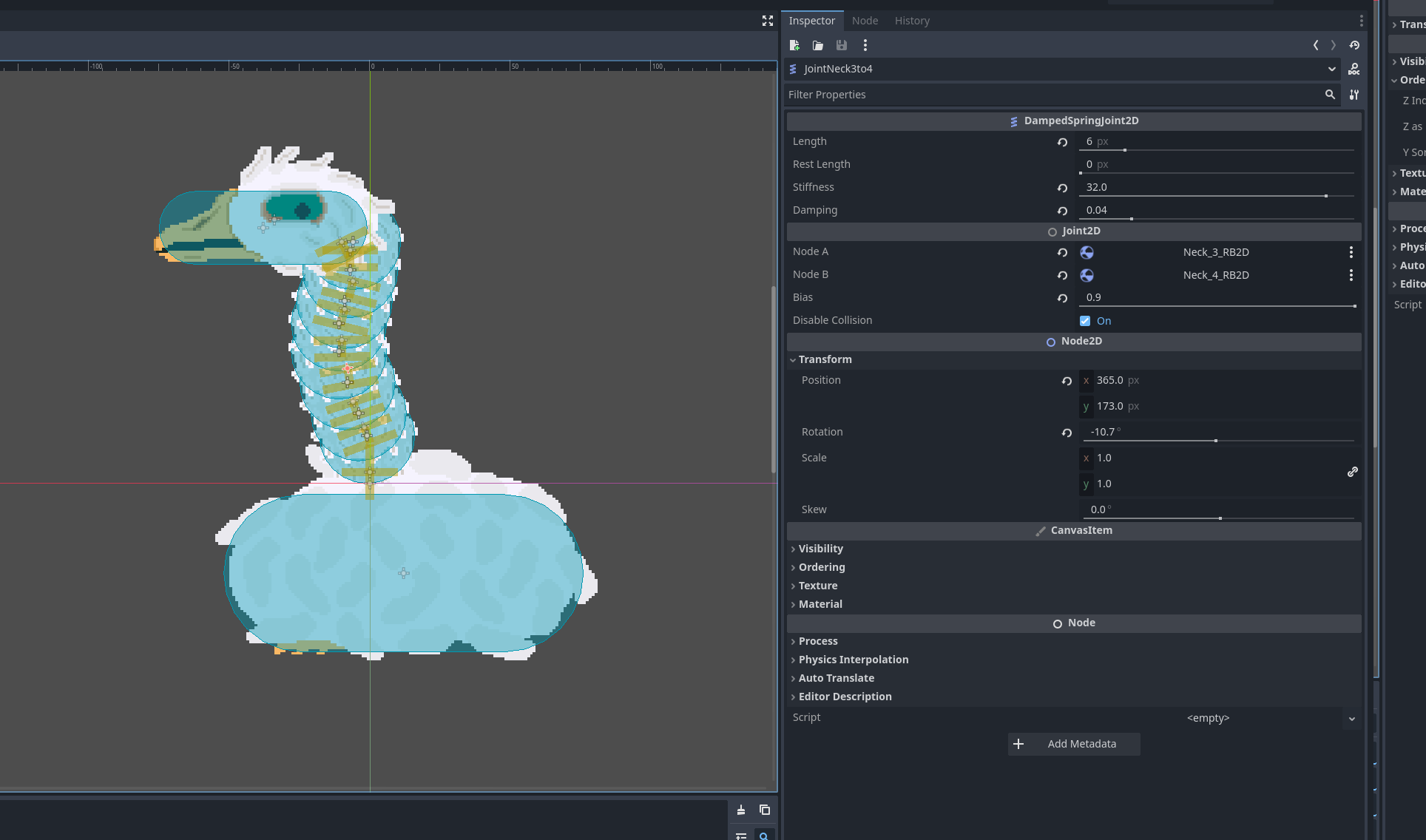Toggle the scale ratio lock chain icon

pyautogui.click(x=1353, y=472)
